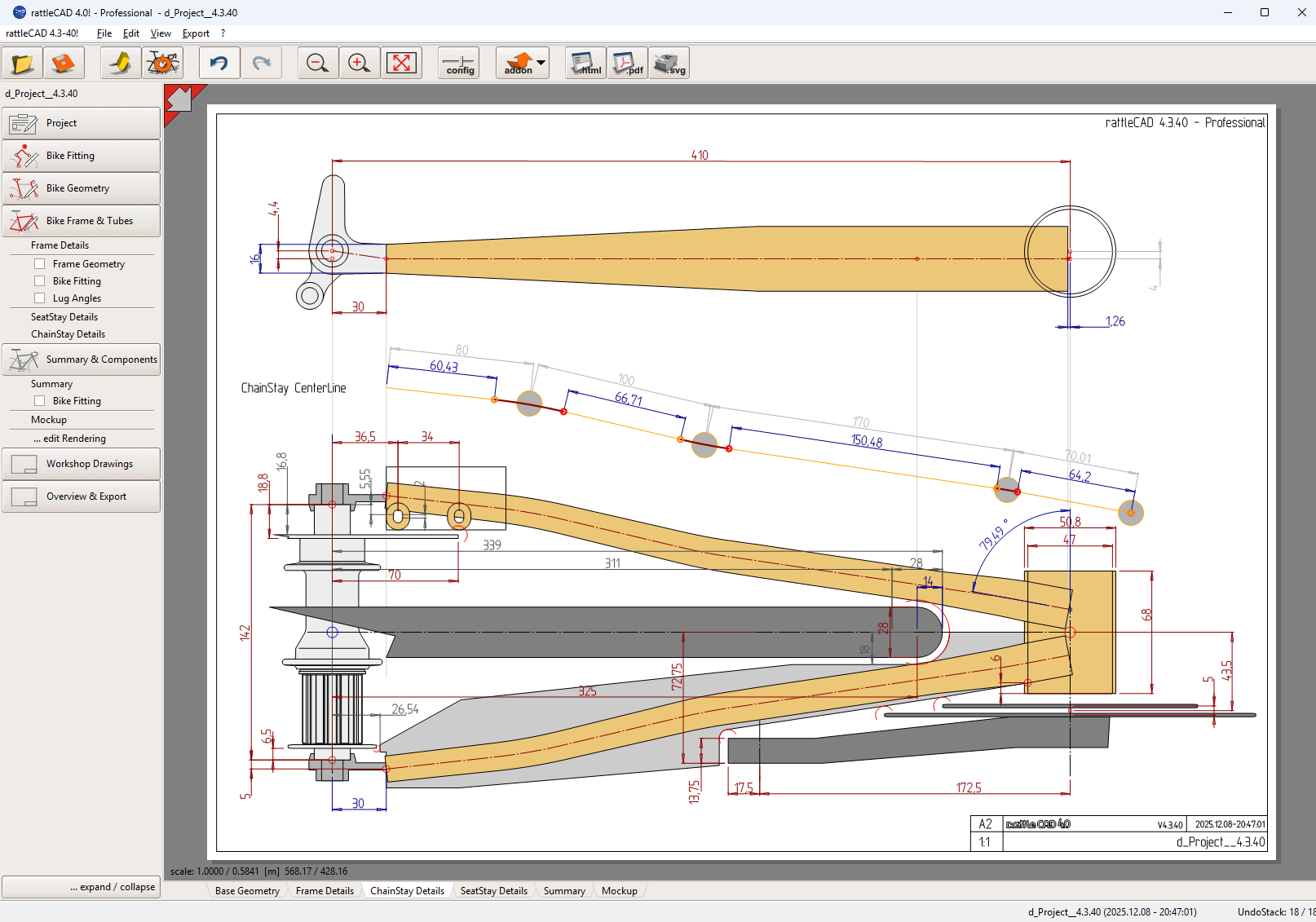
Task: Open the Export menu
Action: [196, 33]
